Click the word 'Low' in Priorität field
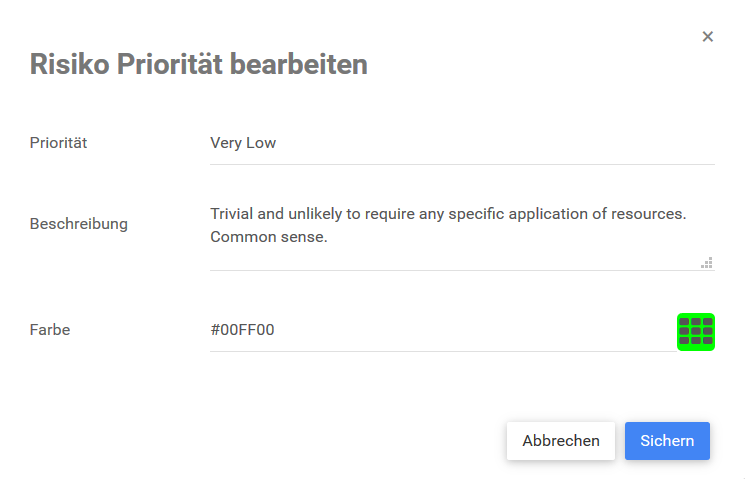 coord(261,143)
